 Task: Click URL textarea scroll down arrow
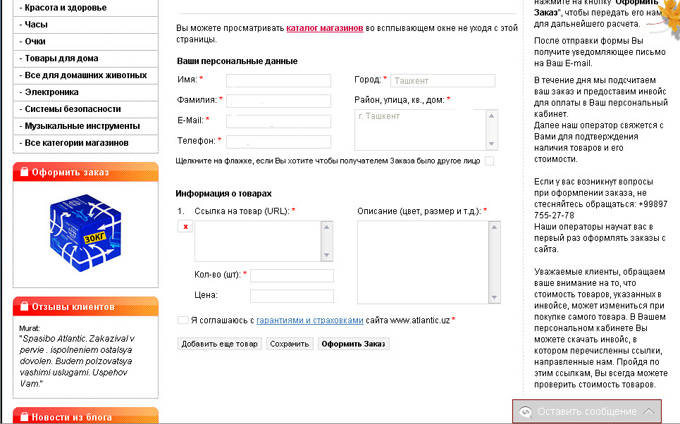[x=327, y=255]
